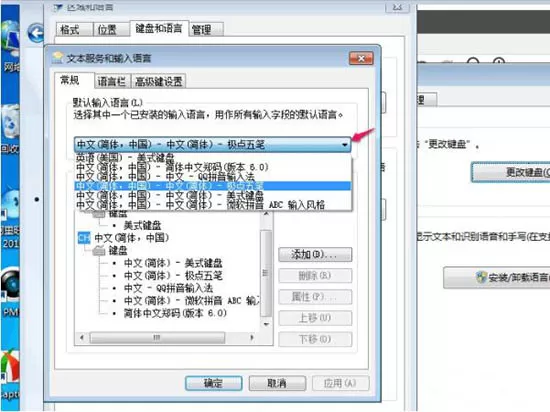Image resolution: width=550 pixels, height=412 pixels.
Task: Choose 英语(美国) - 美式键盘 option
Action: click(x=213, y=157)
